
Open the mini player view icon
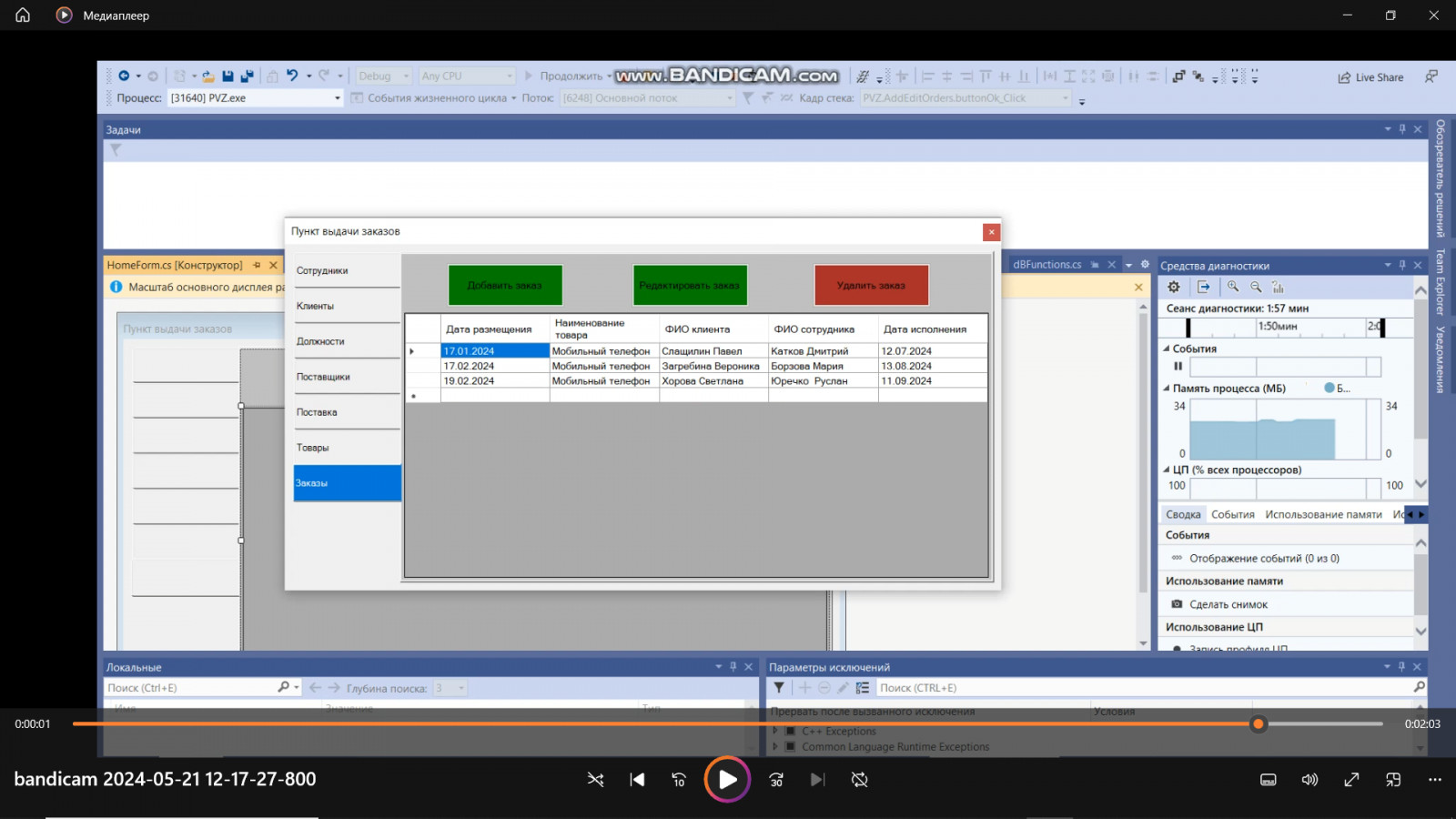pos(1393,780)
